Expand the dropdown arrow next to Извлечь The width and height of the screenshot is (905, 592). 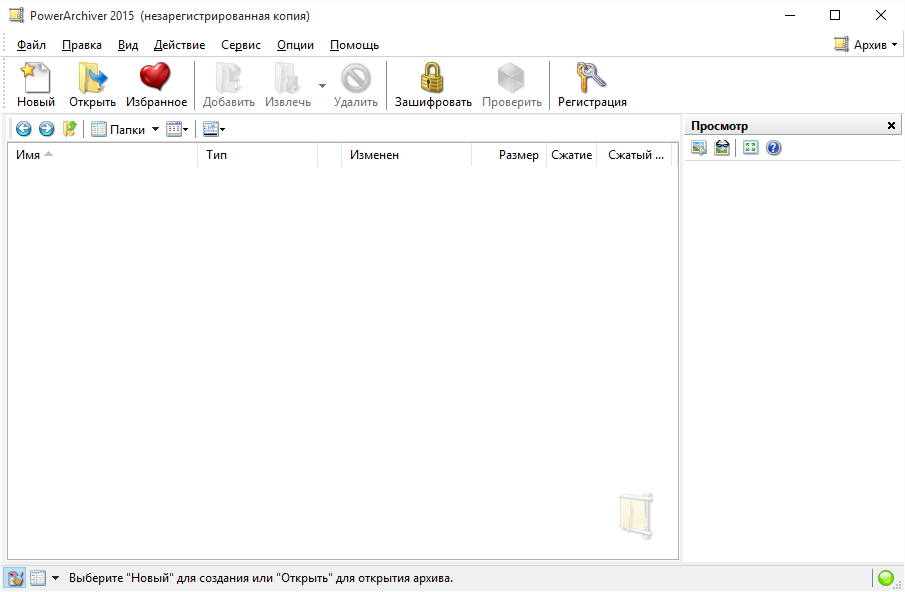[322, 86]
